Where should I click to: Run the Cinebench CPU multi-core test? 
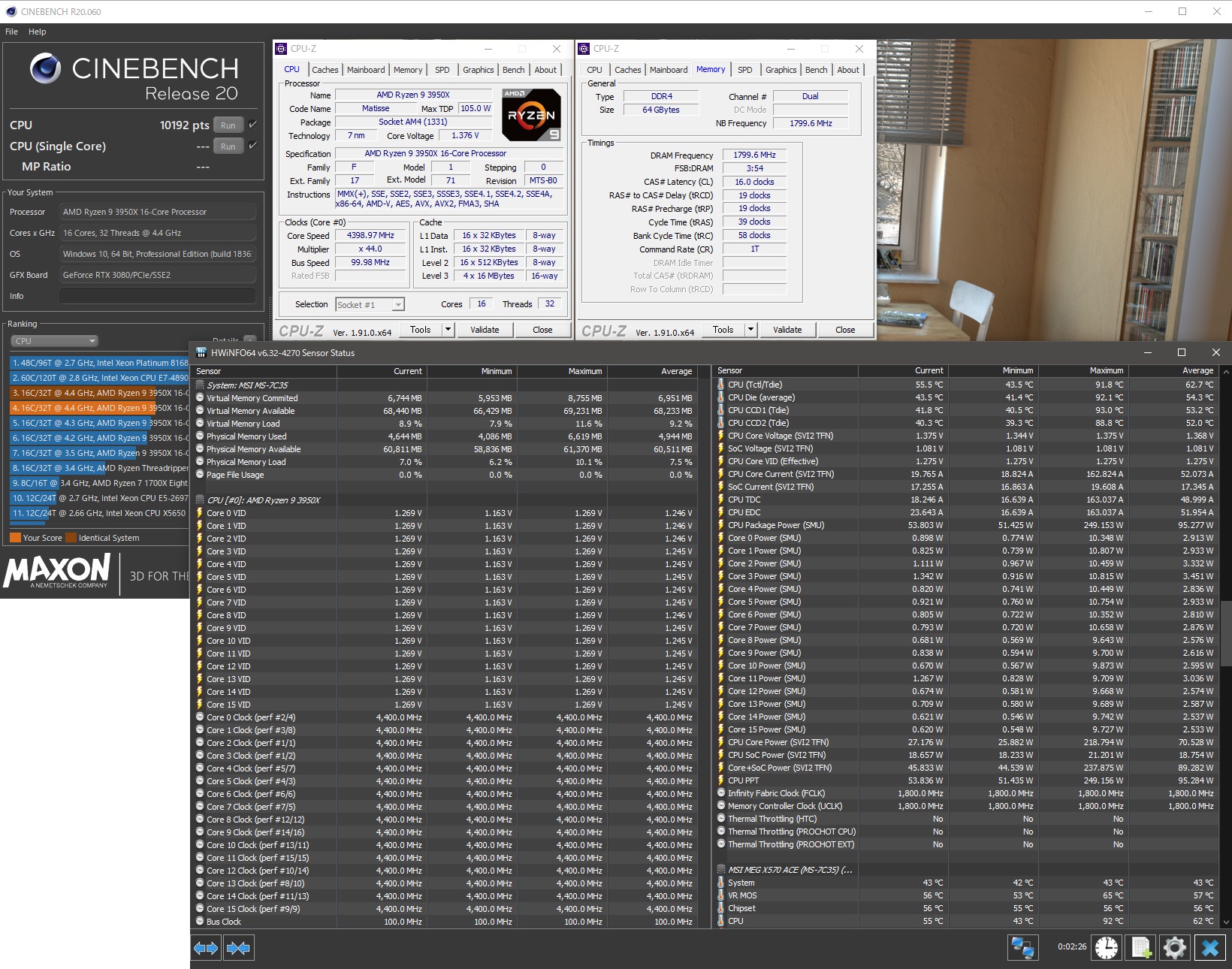coord(228,125)
